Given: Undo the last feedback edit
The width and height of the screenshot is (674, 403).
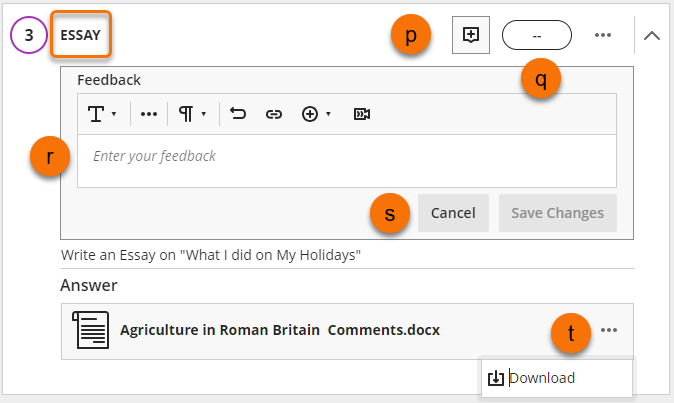Looking at the screenshot, I should click(238, 114).
